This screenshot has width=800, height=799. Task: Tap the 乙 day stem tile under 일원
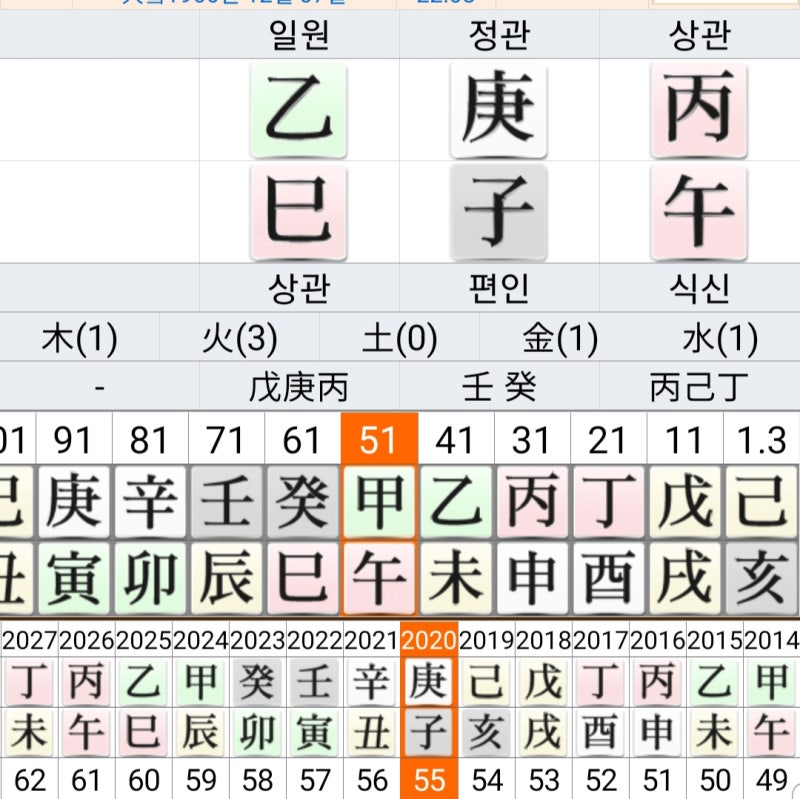click(299, 110)
